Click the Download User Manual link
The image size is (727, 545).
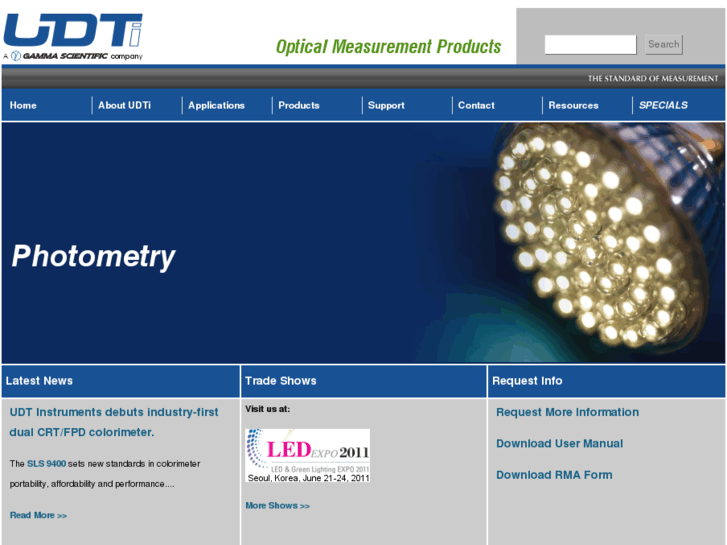pos(559,443)
